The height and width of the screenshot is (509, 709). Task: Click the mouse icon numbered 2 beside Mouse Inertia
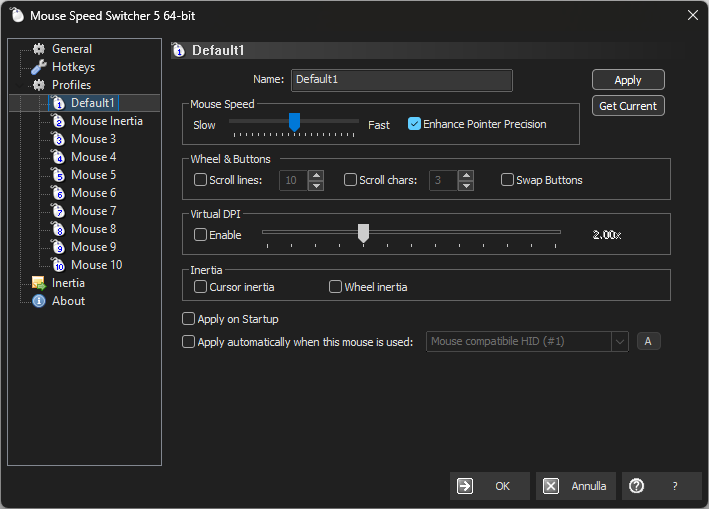tap(58, 121)
